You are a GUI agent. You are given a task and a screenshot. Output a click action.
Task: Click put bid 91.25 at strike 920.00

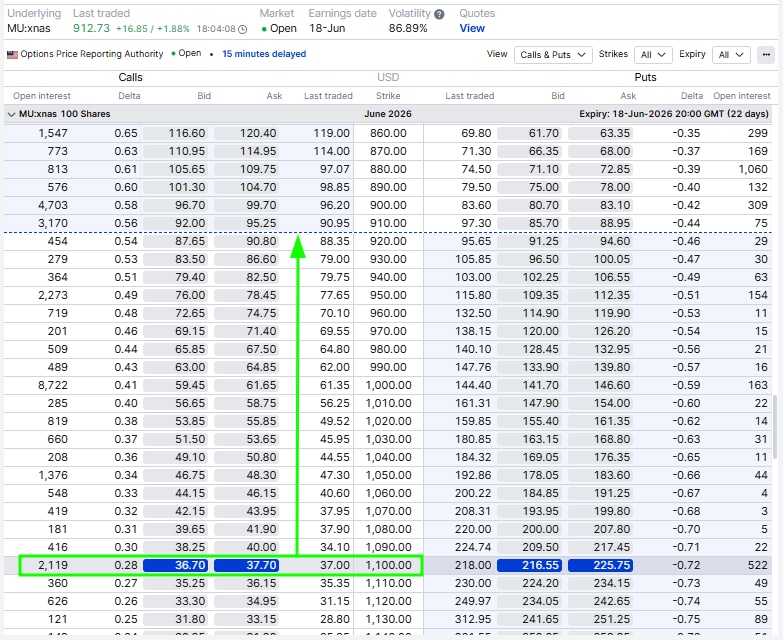(x=529, y=241)
